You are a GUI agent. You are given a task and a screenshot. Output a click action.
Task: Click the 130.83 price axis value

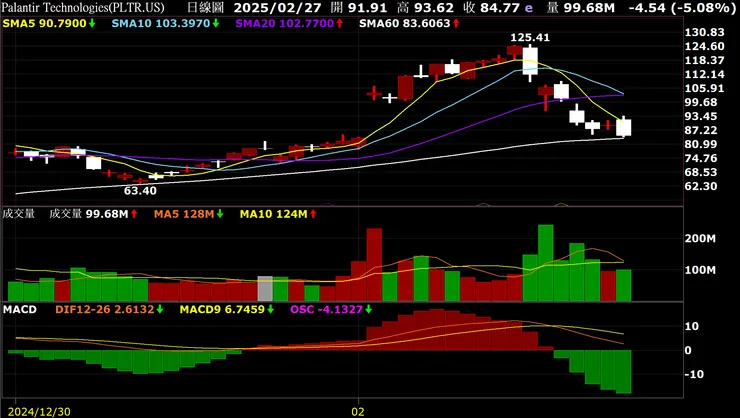coord(705,32)
